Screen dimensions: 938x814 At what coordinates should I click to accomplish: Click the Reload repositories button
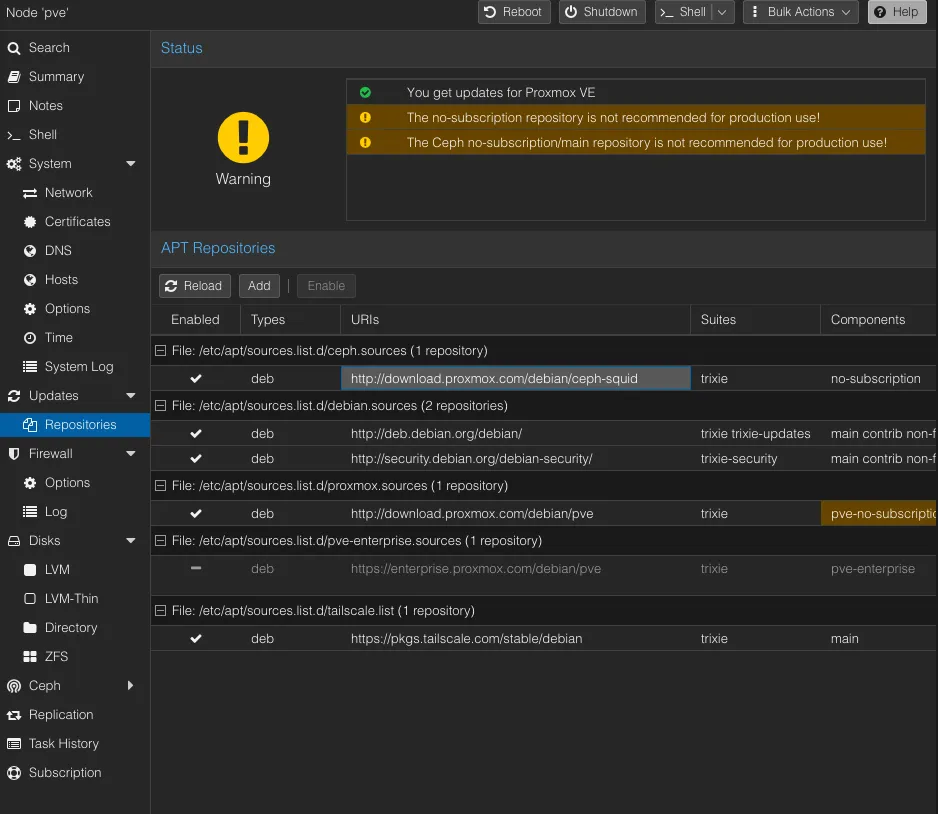[195, 286]
